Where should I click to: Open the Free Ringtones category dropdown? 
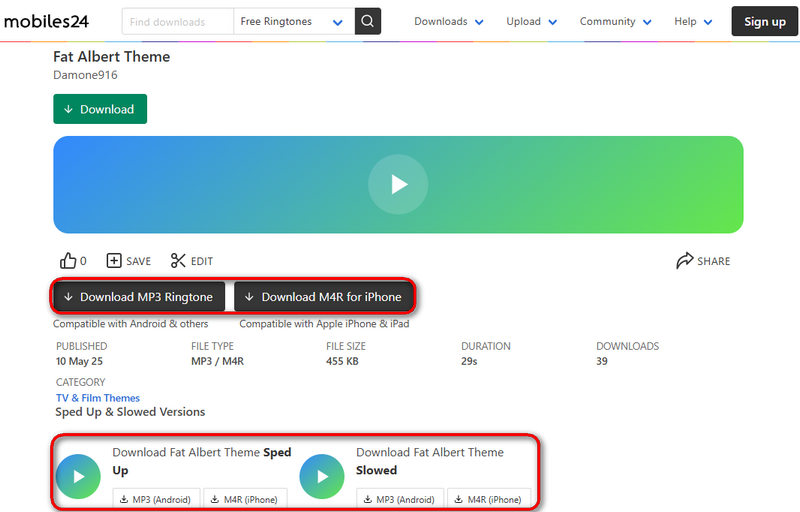click(x=294, y=21)
